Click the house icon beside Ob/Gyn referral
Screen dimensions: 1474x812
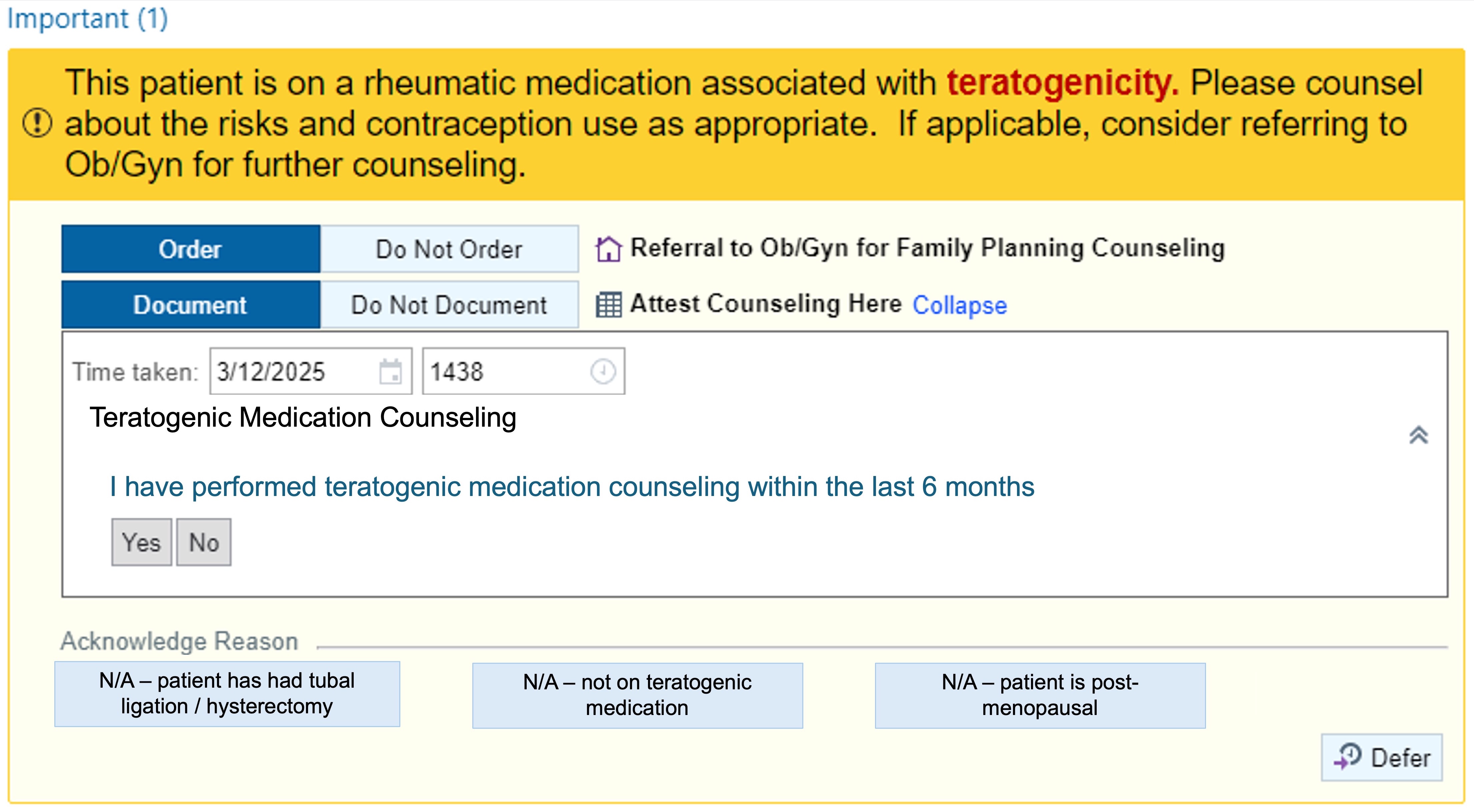pyautogui.click(x=608, y=249)
